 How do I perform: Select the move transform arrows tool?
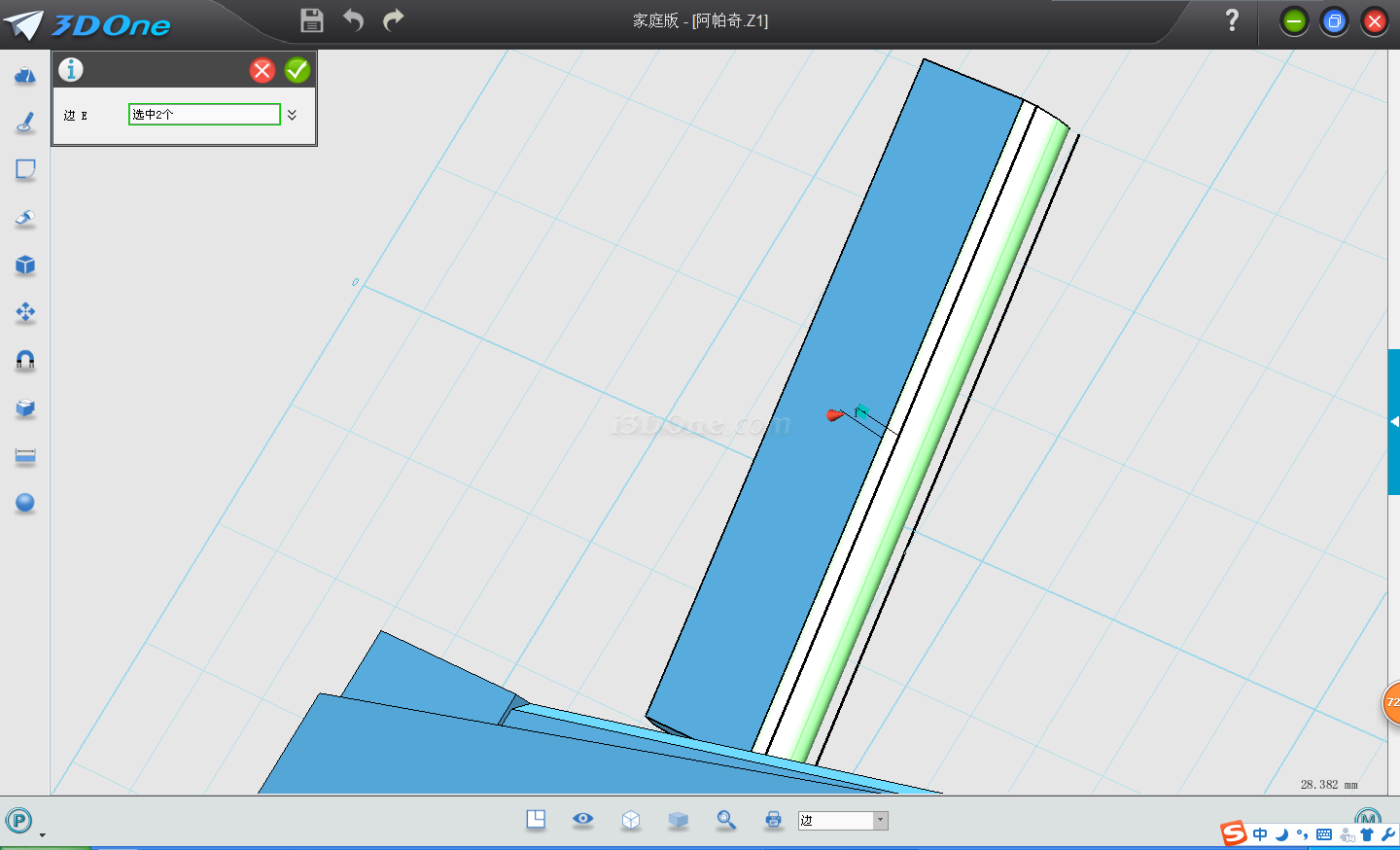25,313
